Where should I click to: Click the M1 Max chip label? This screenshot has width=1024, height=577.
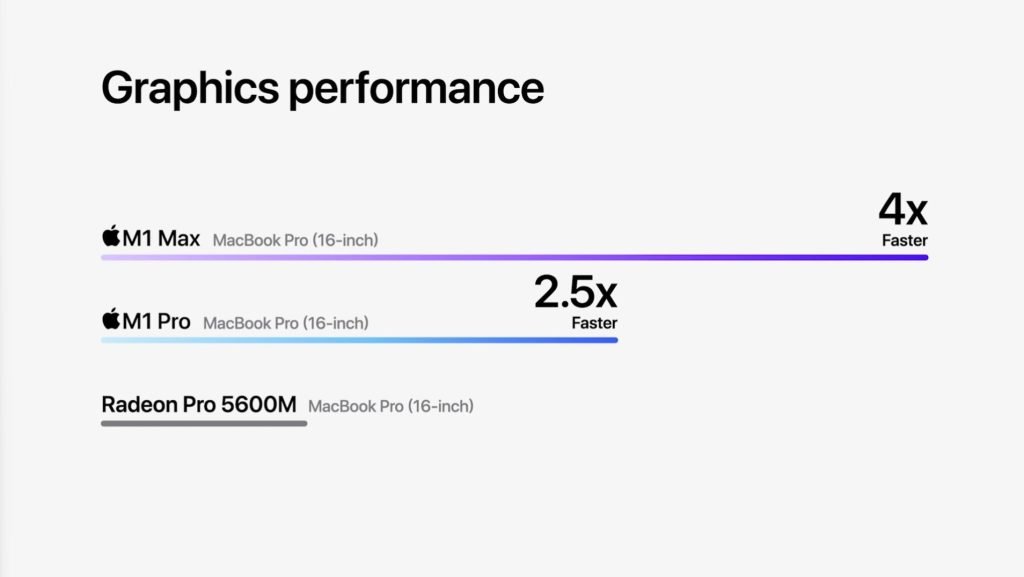pos(161,238)
